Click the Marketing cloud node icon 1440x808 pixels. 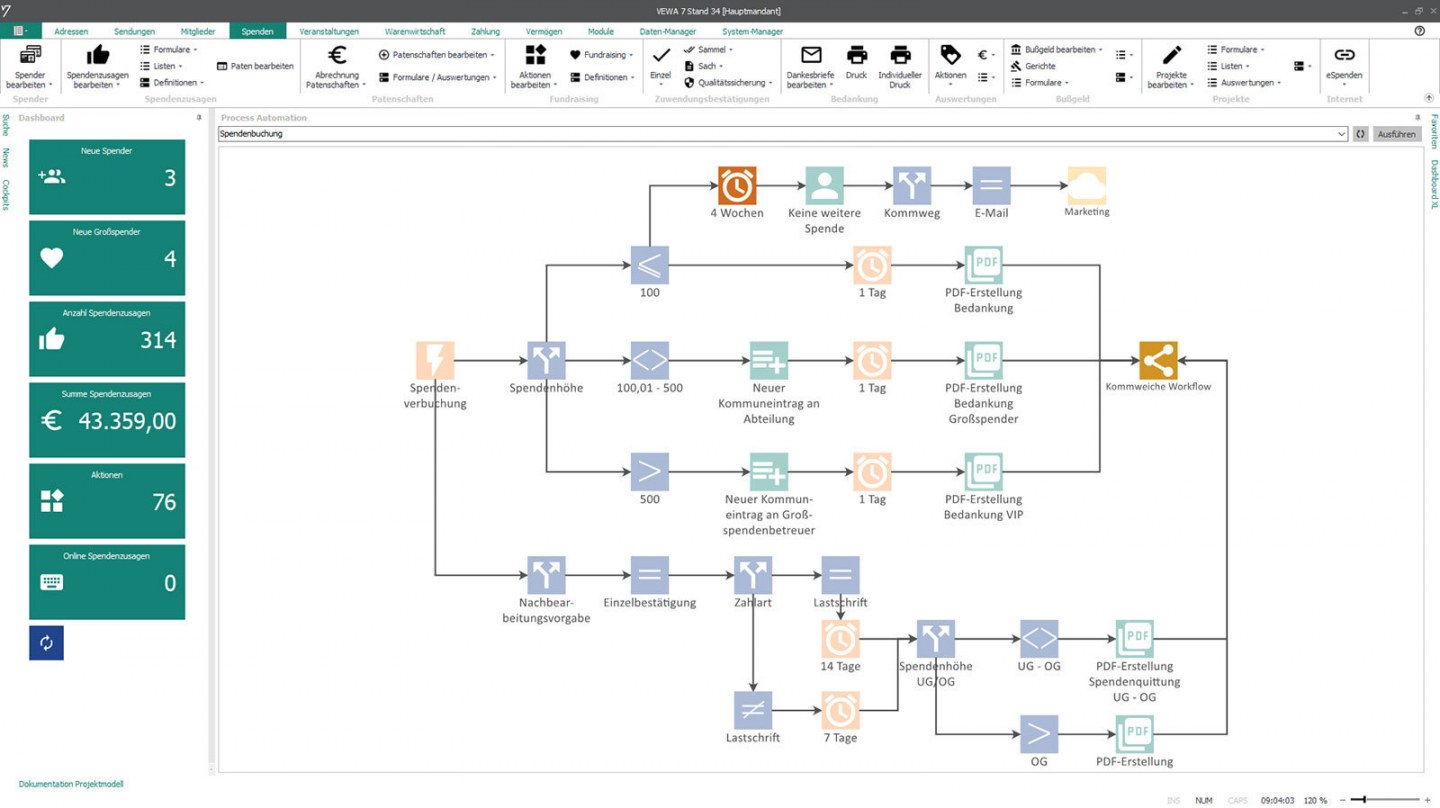[1087, 186]
